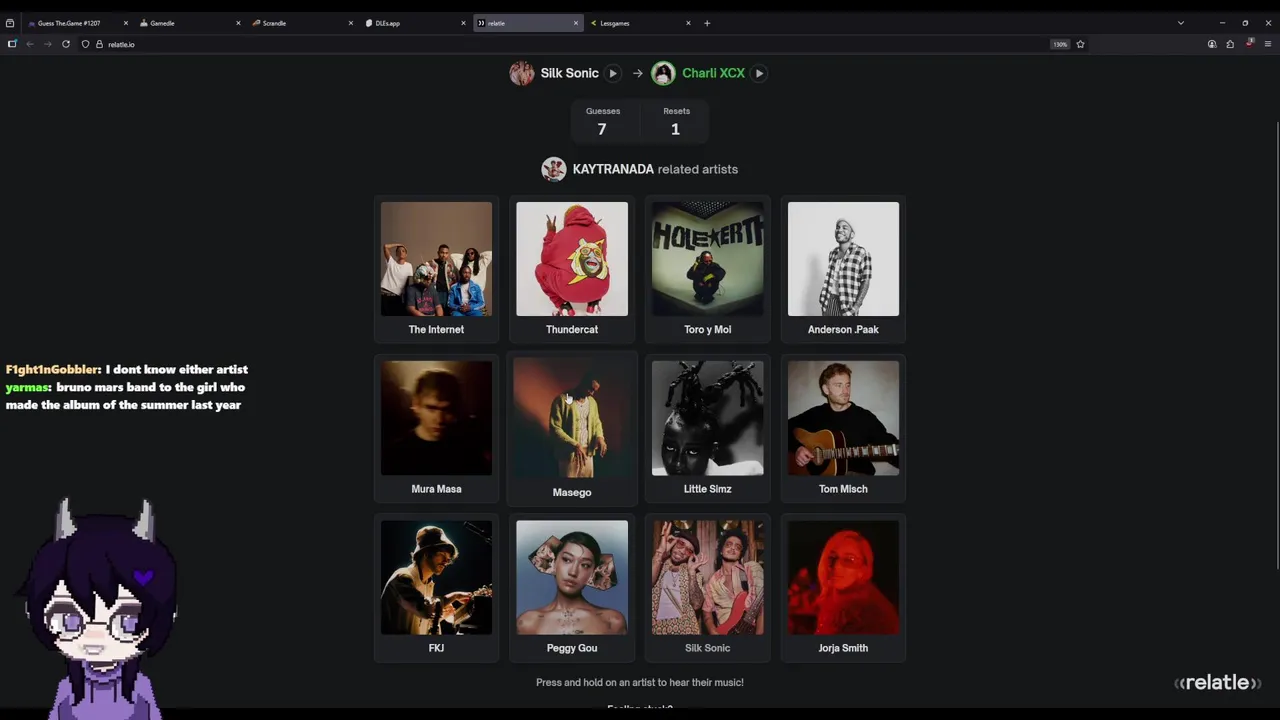This screenshot has width=1280, height=720.
Task: Go forward to the next page
Action: tap(47, 44)
